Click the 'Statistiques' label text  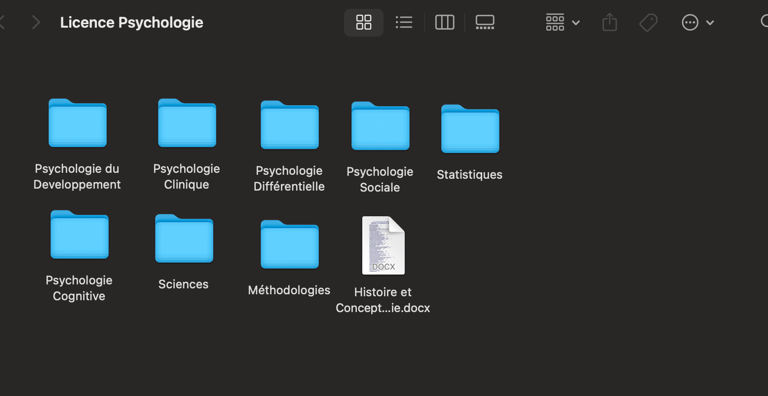469,174
